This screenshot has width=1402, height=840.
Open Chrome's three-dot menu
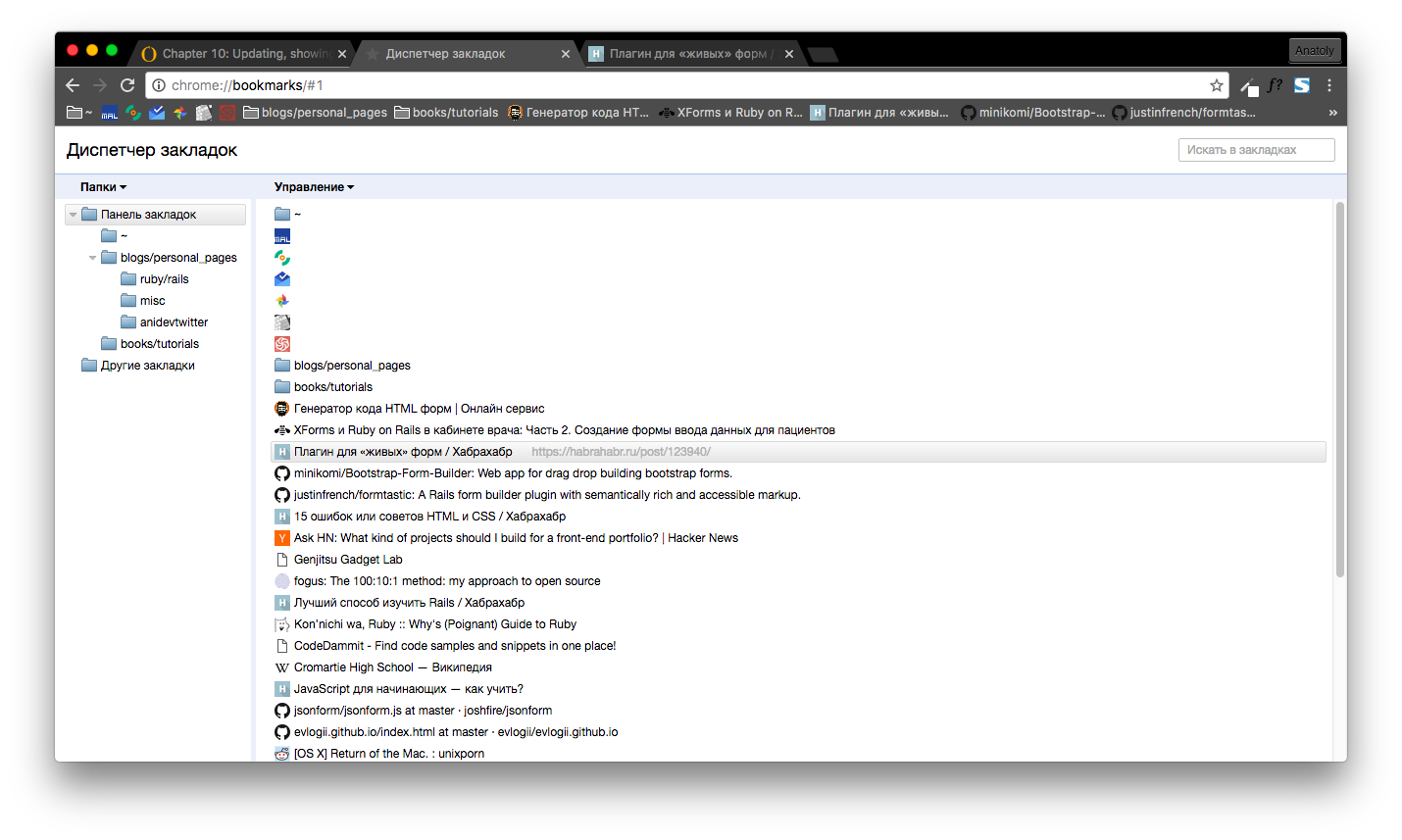click(x=1329, y=85)
